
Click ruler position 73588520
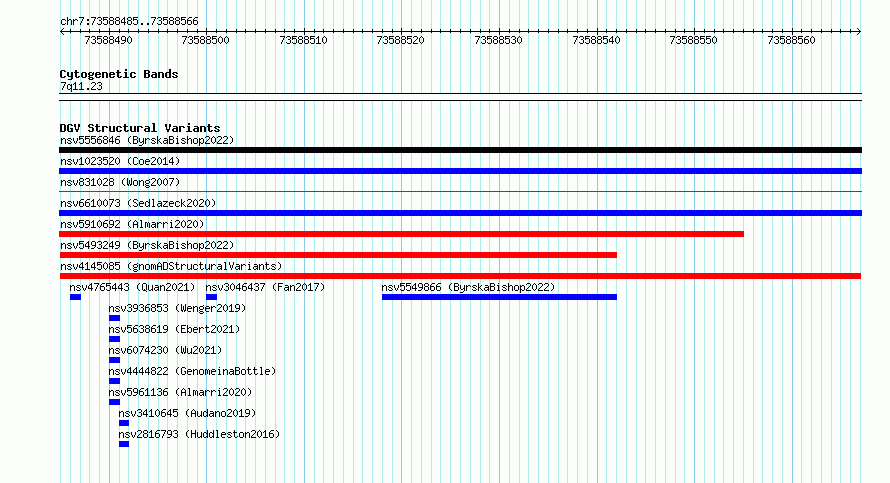tap(401, 40)
